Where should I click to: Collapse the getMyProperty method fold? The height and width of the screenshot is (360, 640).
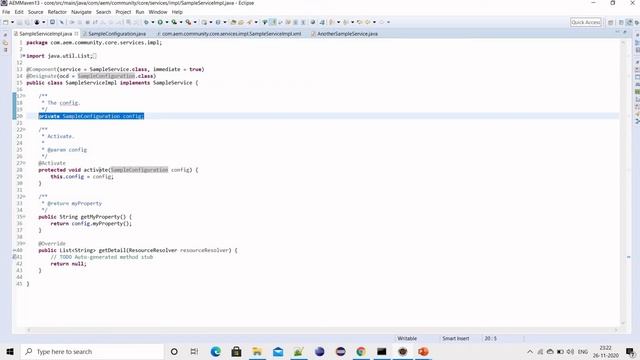coord(24,217)
